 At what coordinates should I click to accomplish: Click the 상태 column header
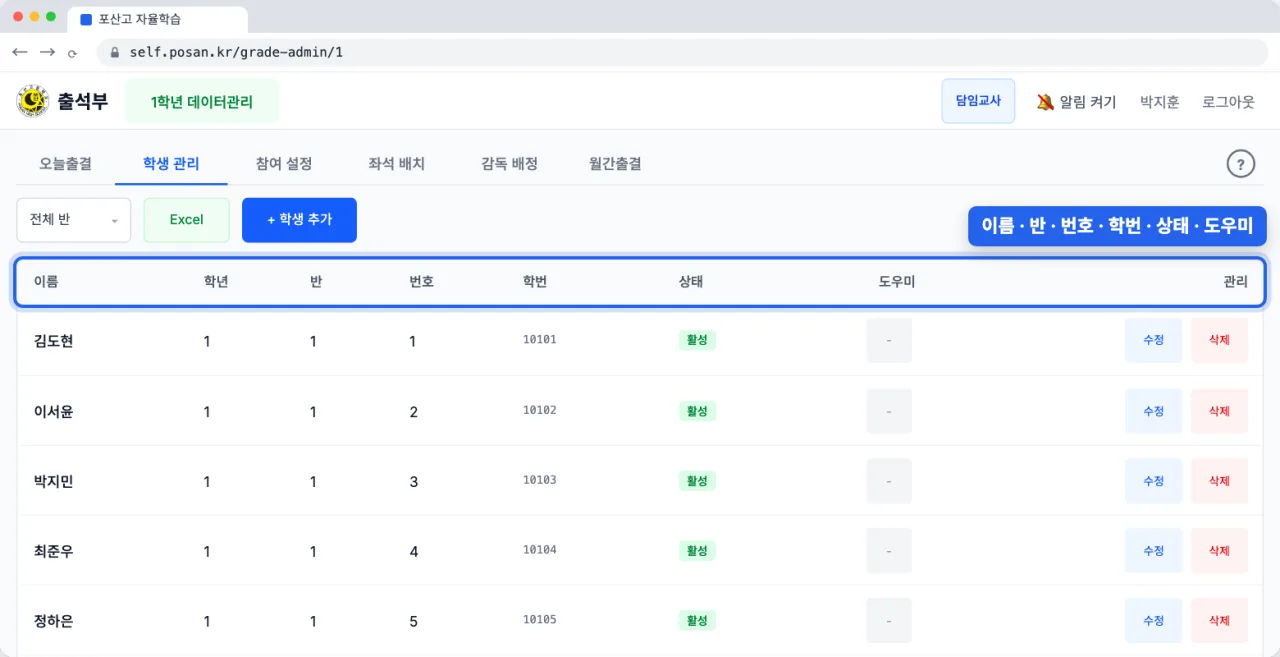tap(691, 282)
